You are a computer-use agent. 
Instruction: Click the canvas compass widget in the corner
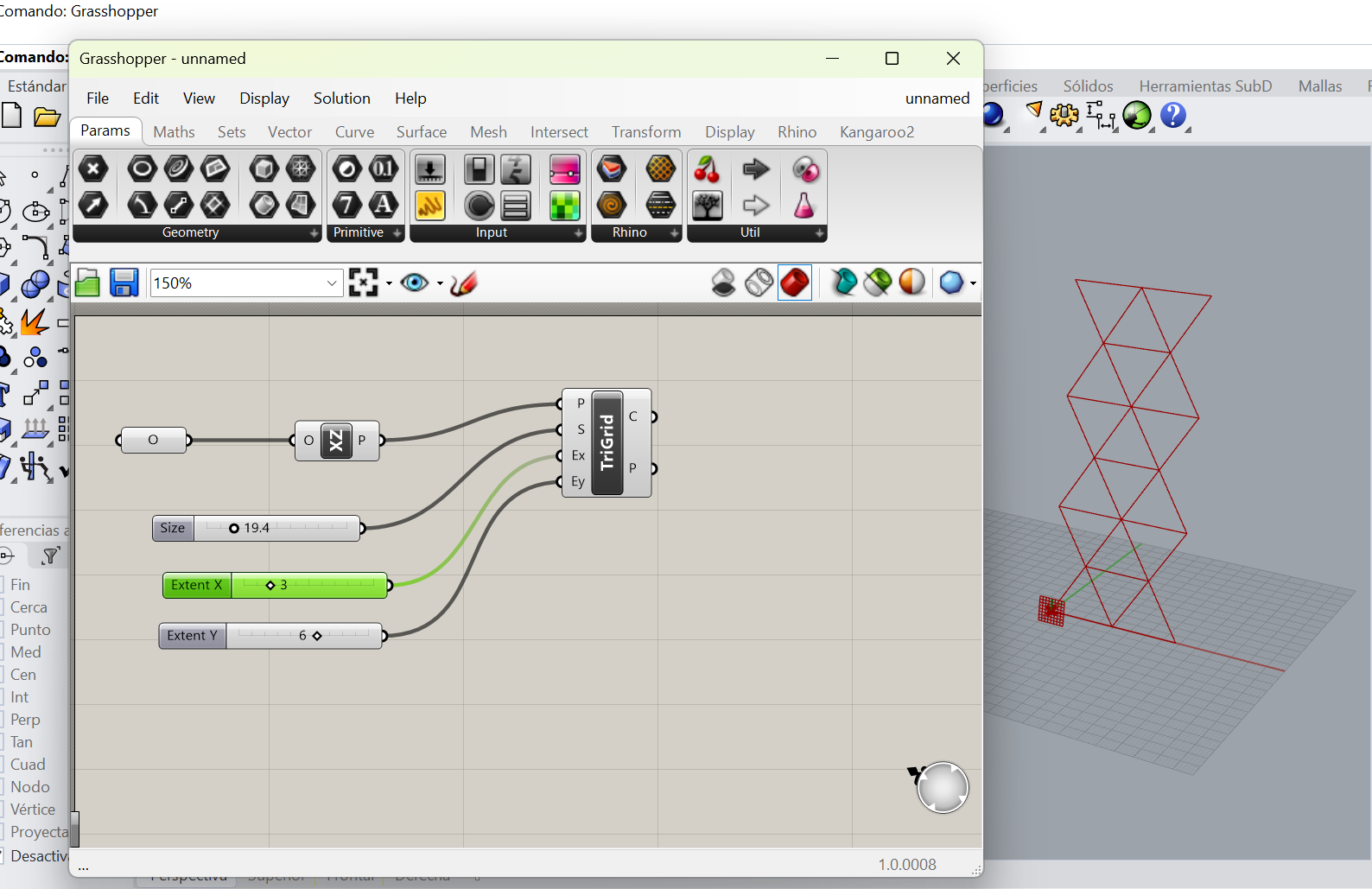942,787
